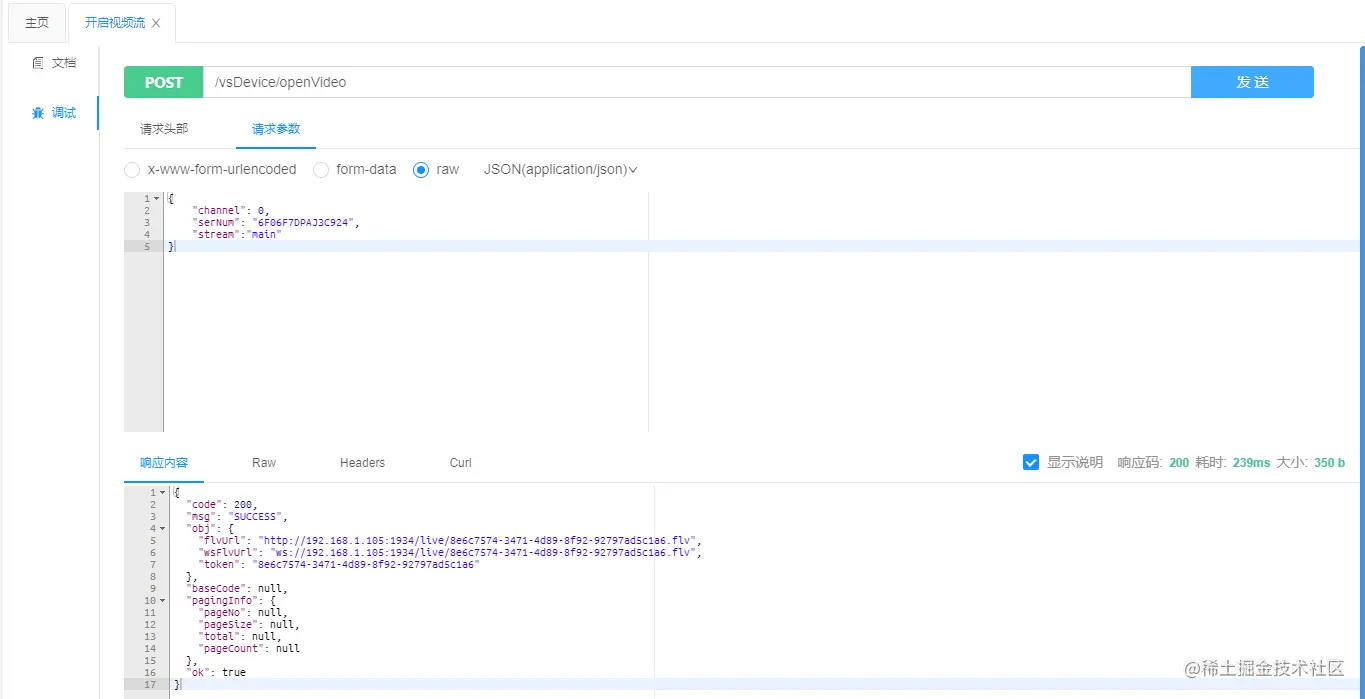Select the form-data radio button

tap(321, 170)
